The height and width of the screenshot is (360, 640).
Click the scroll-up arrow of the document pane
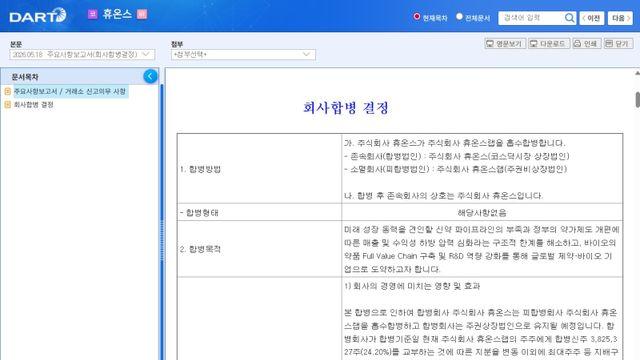(x=637, y=73)
